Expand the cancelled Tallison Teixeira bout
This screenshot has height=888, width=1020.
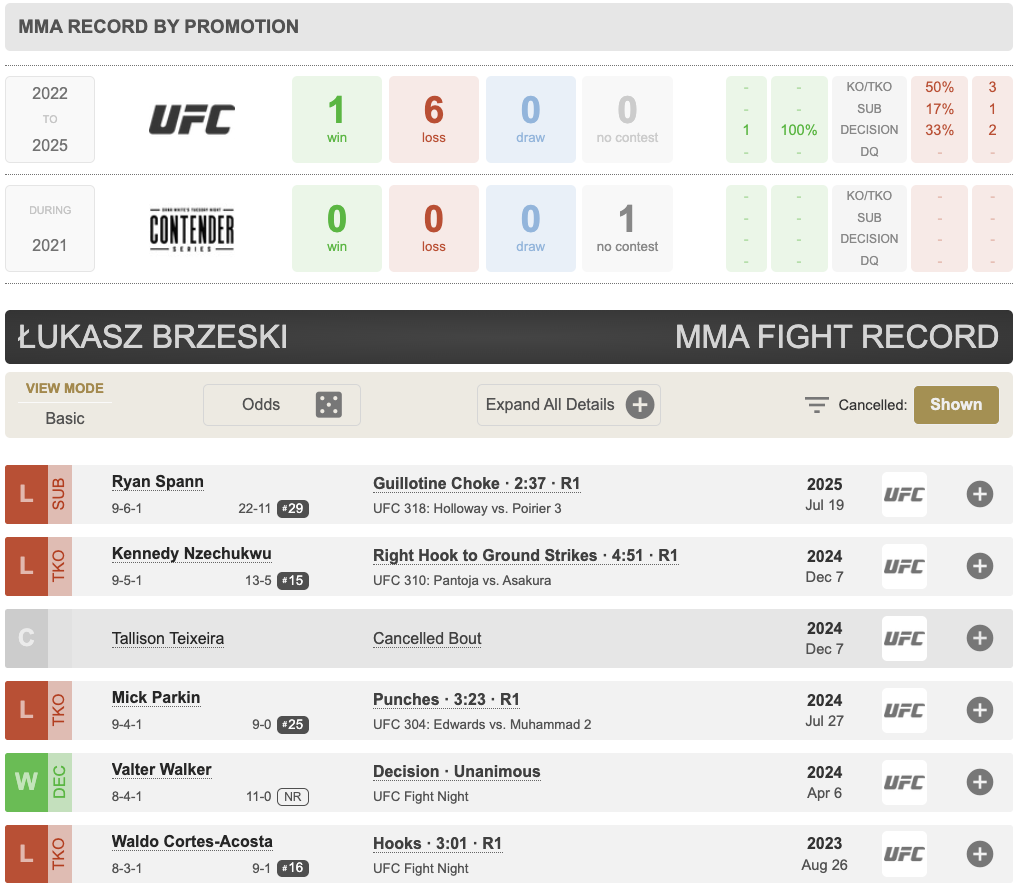coord(979,638)
